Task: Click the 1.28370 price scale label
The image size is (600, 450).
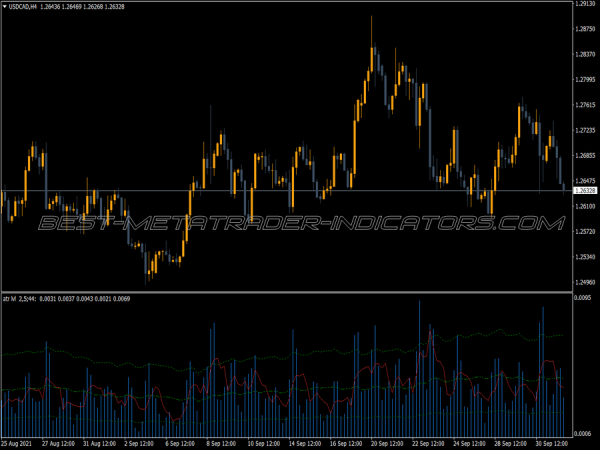Action: (x=585, y=54)
